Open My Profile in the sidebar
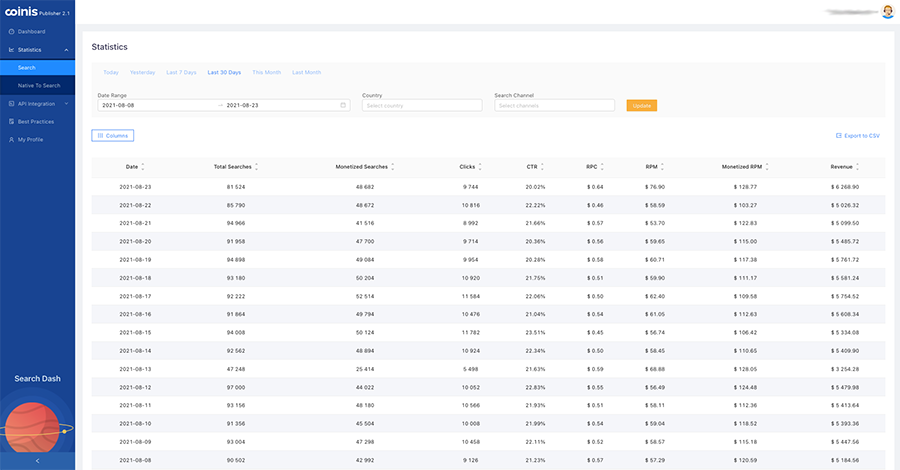The image size is (900, 470). point(30,139)
